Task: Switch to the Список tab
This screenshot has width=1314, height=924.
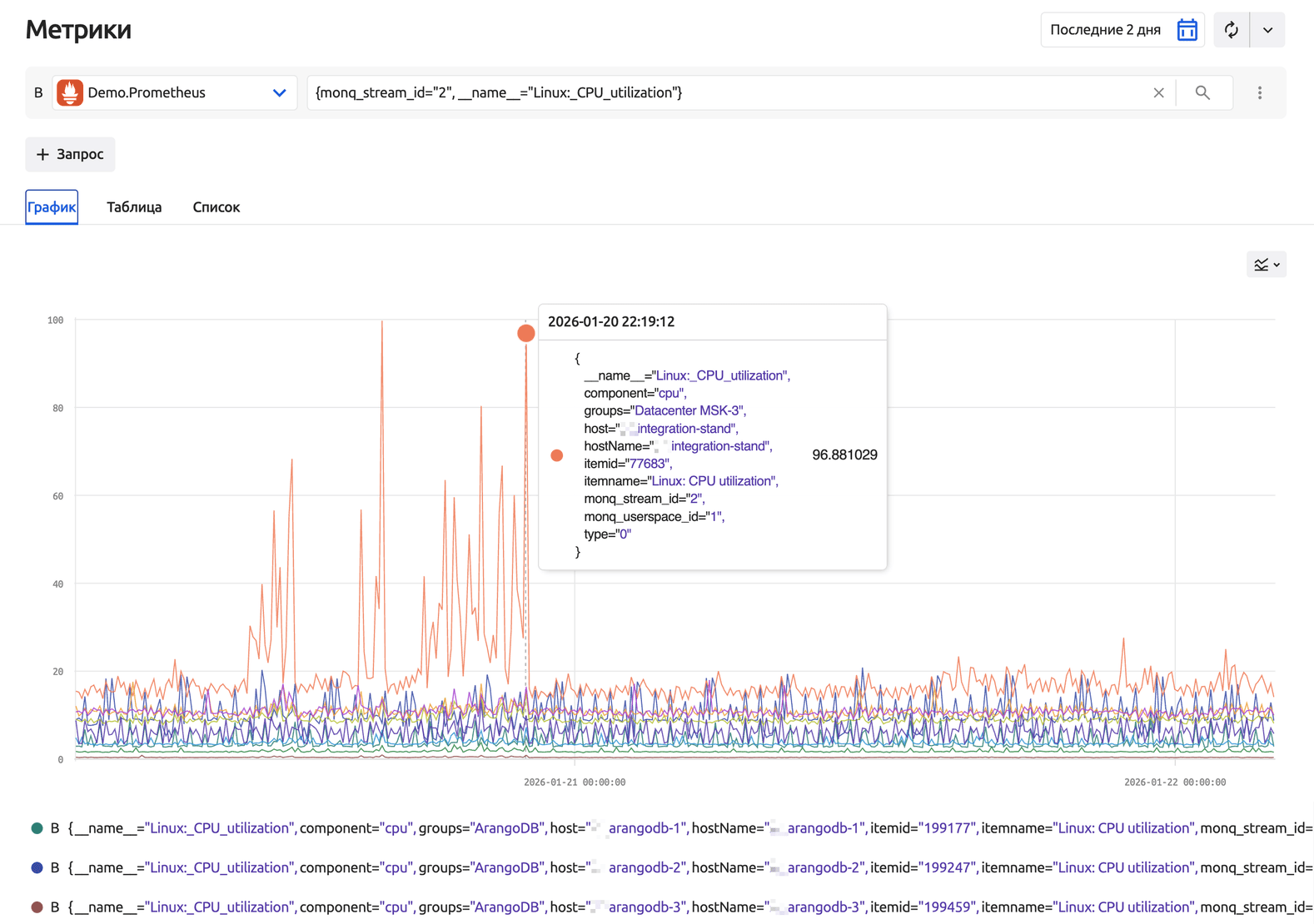Action: pos(216,207)
